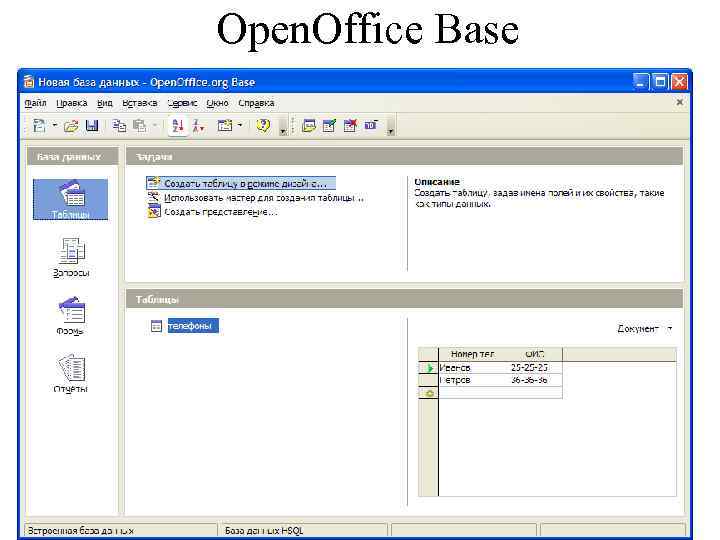This screenshot has width=720, height=540.
Task: Click the Copy toolbar icon
Action: [x=119, y=125]
